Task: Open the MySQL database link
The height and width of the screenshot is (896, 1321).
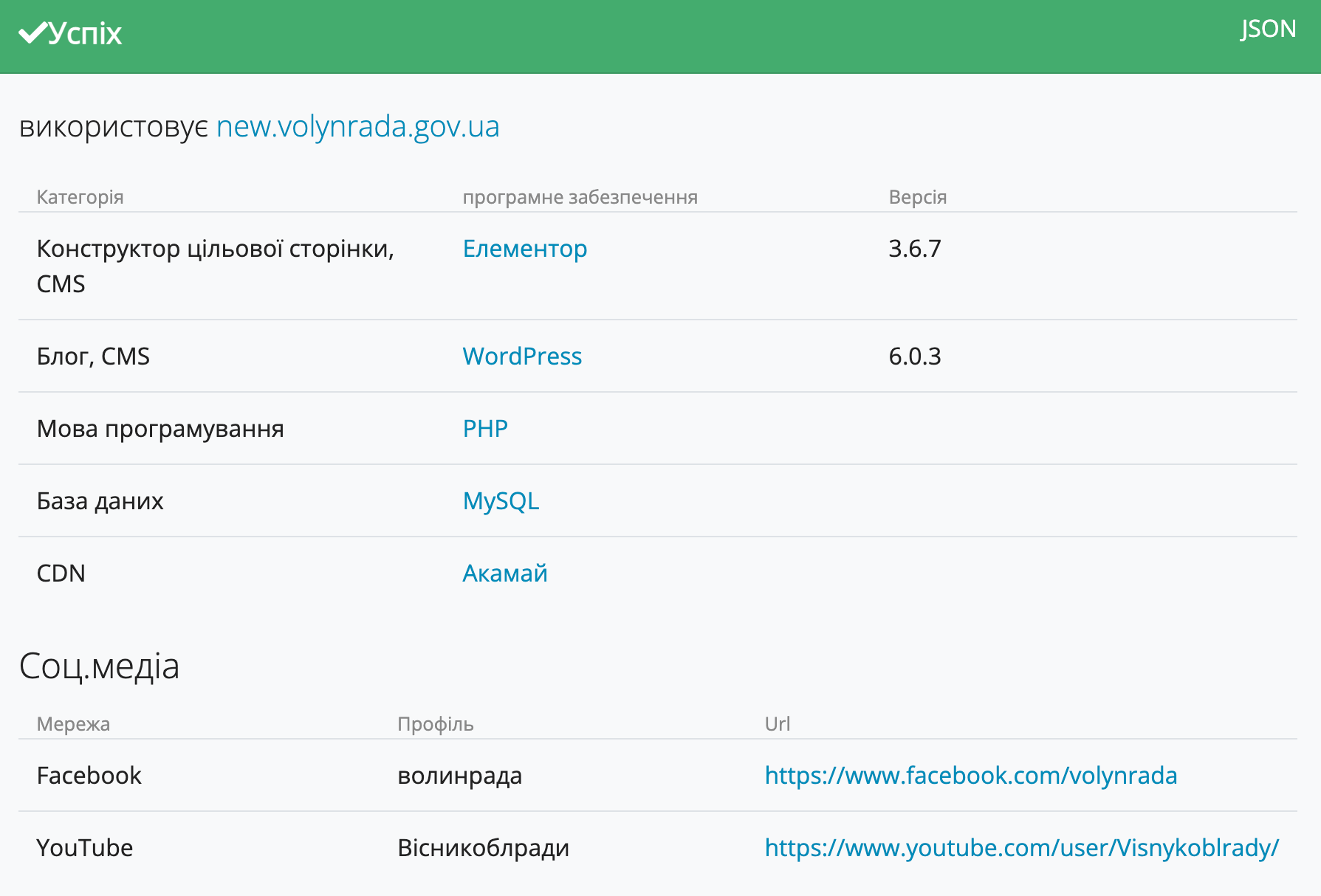Action: pos(500,501)
